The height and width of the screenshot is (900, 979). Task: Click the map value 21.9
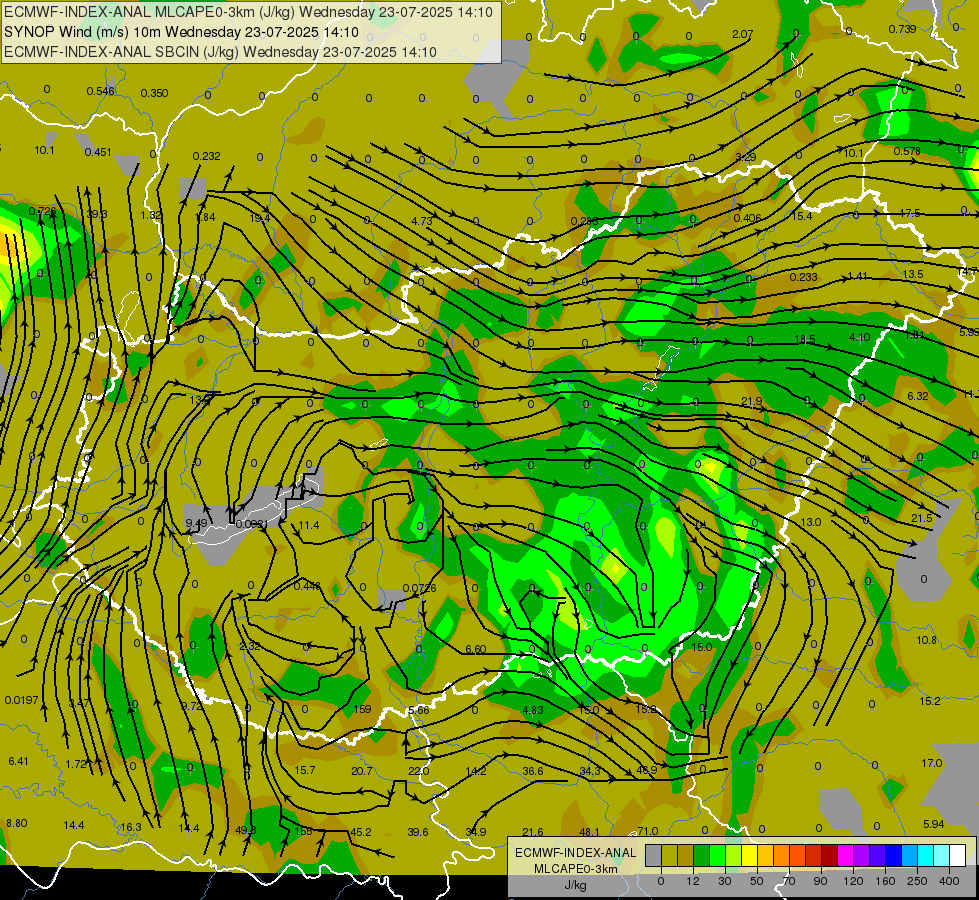click(752, 402)
